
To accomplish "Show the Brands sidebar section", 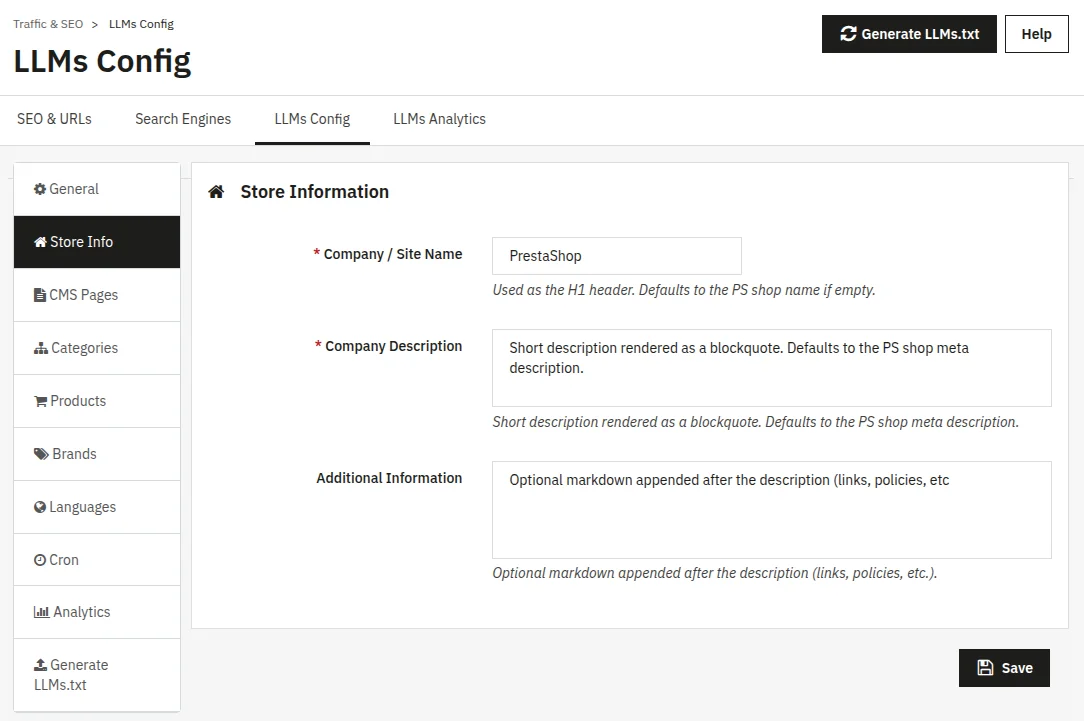I will tap(97, 454).
